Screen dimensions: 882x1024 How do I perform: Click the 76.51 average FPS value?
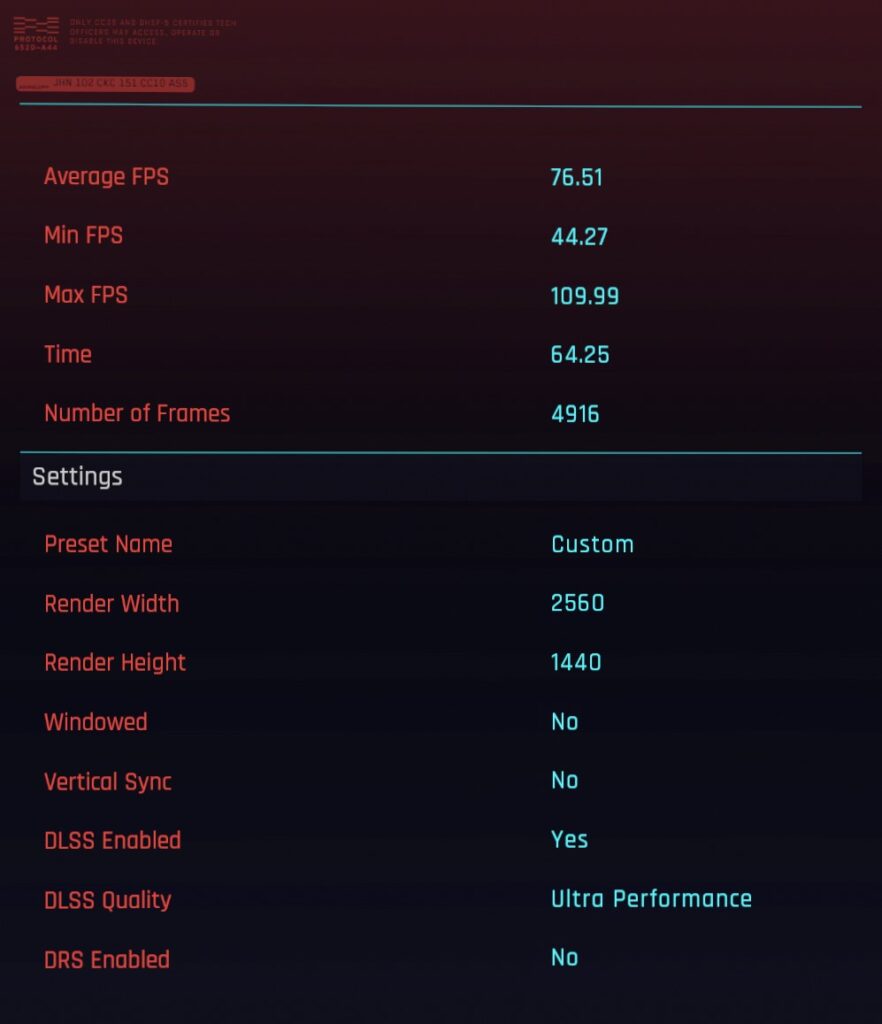point(576,178)
